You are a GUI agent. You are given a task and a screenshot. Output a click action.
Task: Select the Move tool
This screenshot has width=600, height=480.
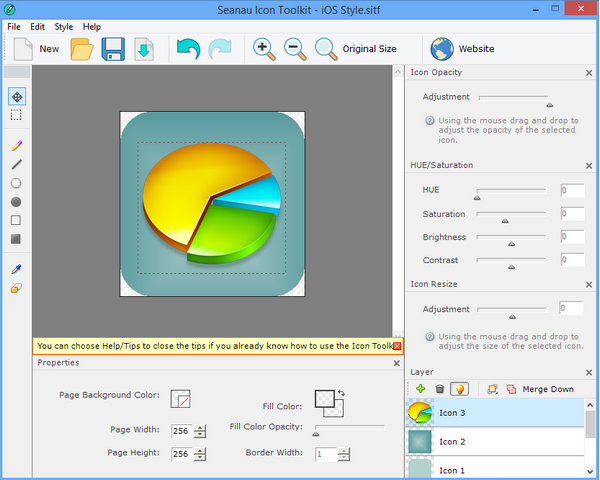point(17,96)
